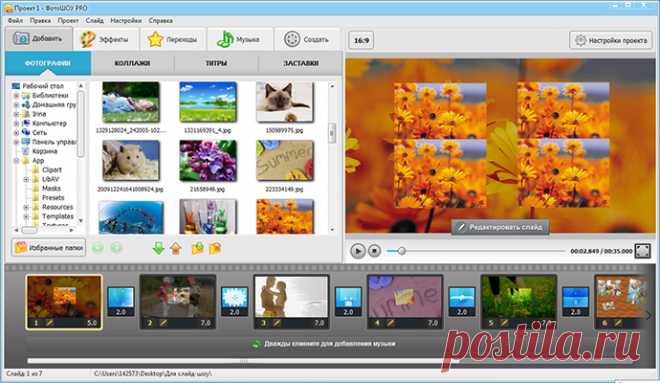Screen dimensions: 660x383
Task: Click the pencil edit icon on slide 1
Action: [x=50, y=323]
